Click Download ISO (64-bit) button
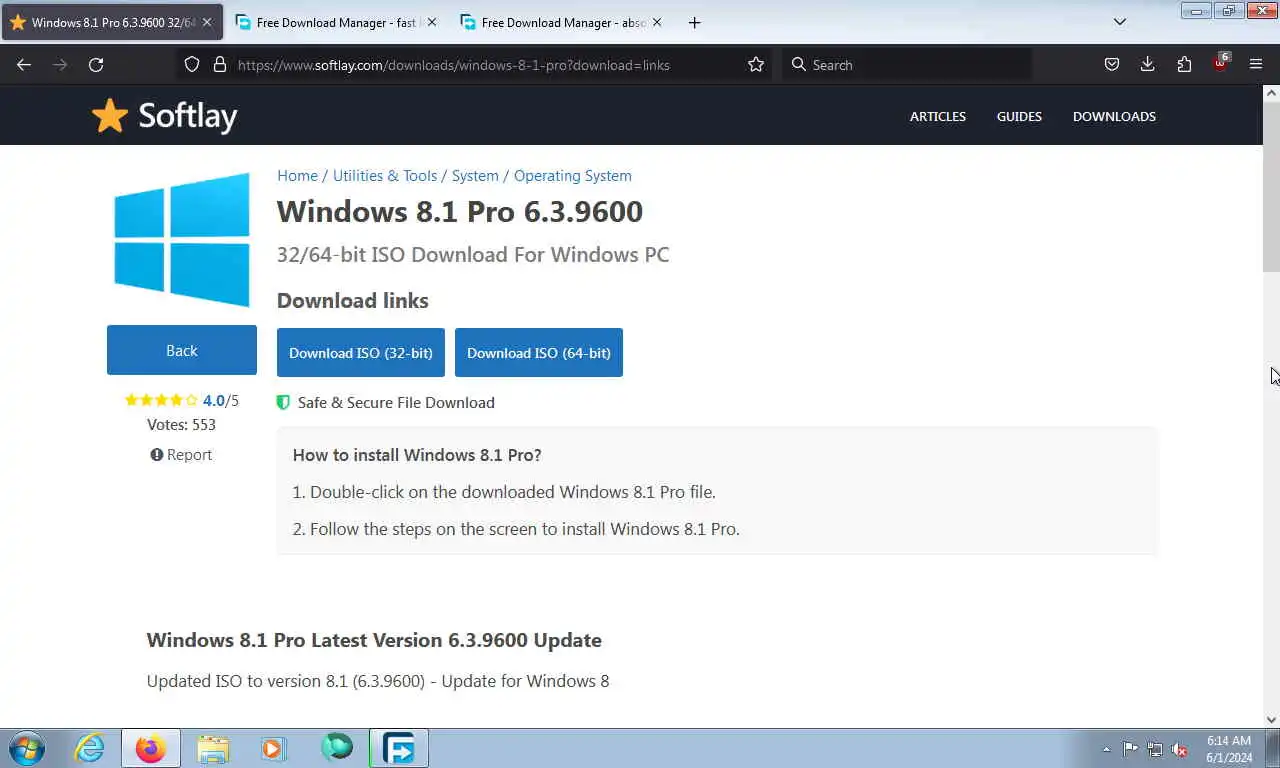 point(539,353)
